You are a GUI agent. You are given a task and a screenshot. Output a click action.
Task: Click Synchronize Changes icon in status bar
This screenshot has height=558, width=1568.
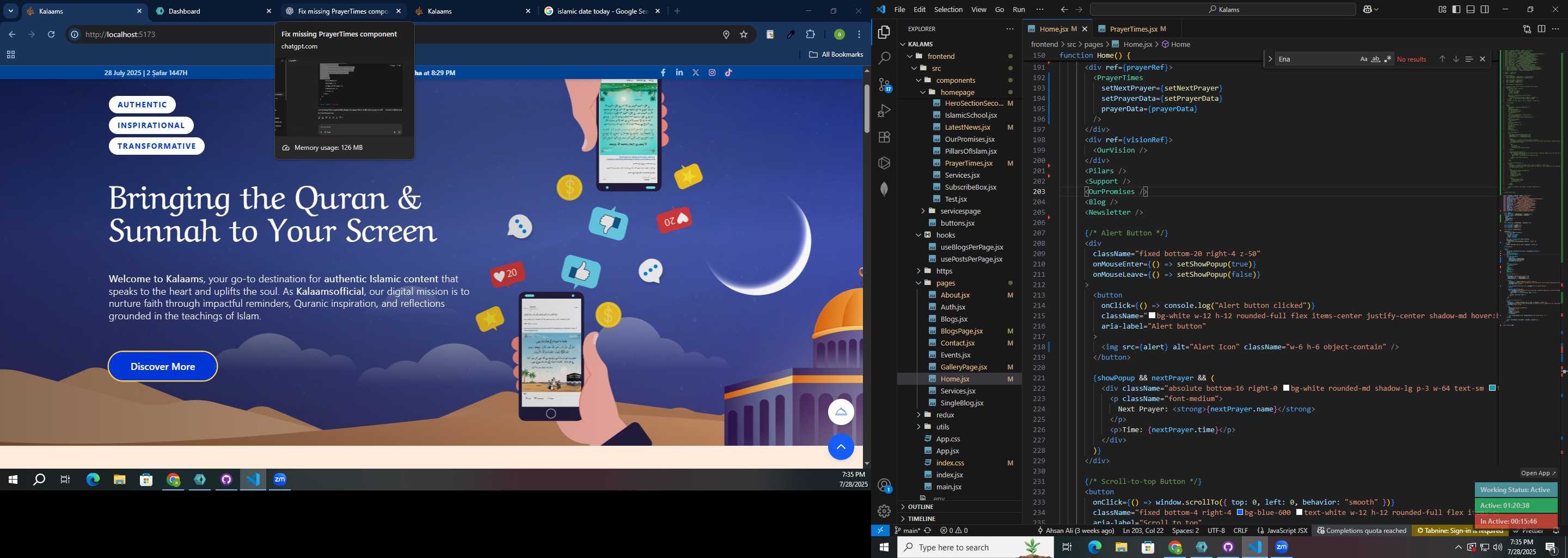coord(927,531)
